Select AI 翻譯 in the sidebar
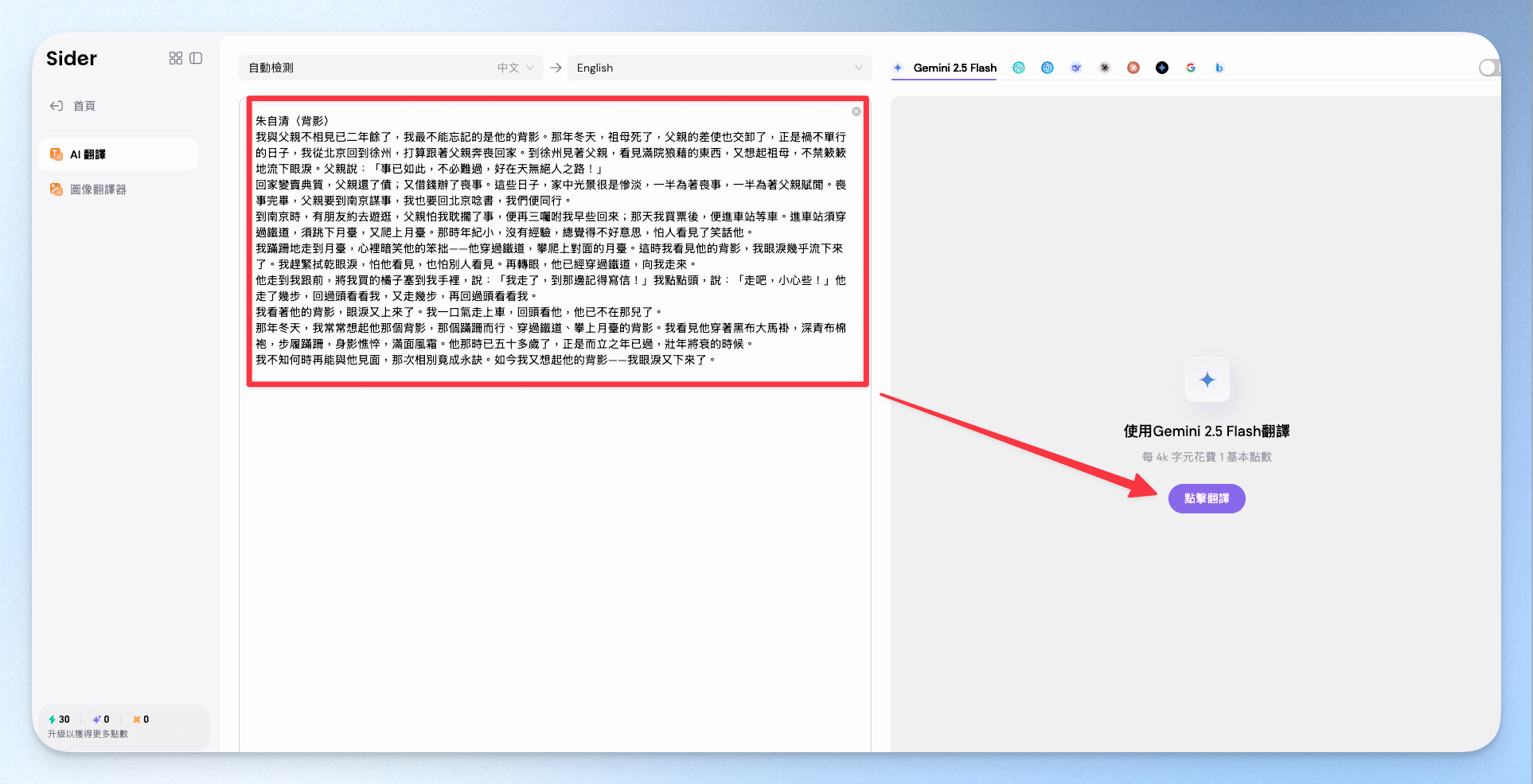The height and width of the screenshot is (784, 1533). coord(88,154)
